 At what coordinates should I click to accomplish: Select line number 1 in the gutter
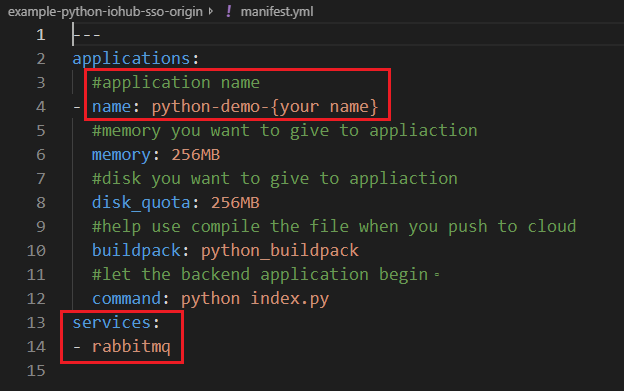pyautogui.click(x=41, y=35)
